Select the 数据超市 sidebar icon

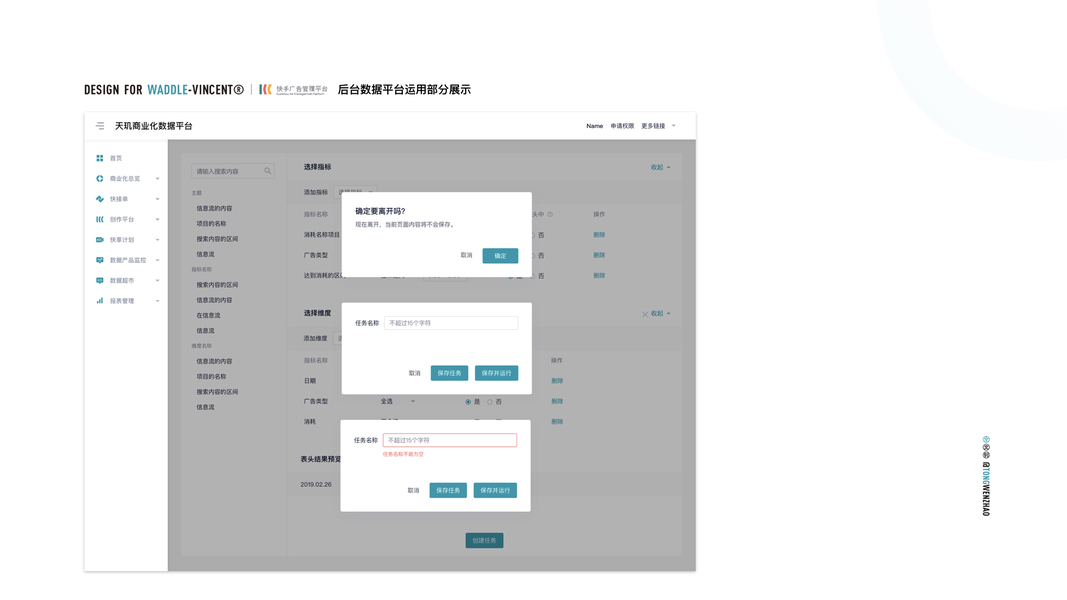tap(100, 280)
